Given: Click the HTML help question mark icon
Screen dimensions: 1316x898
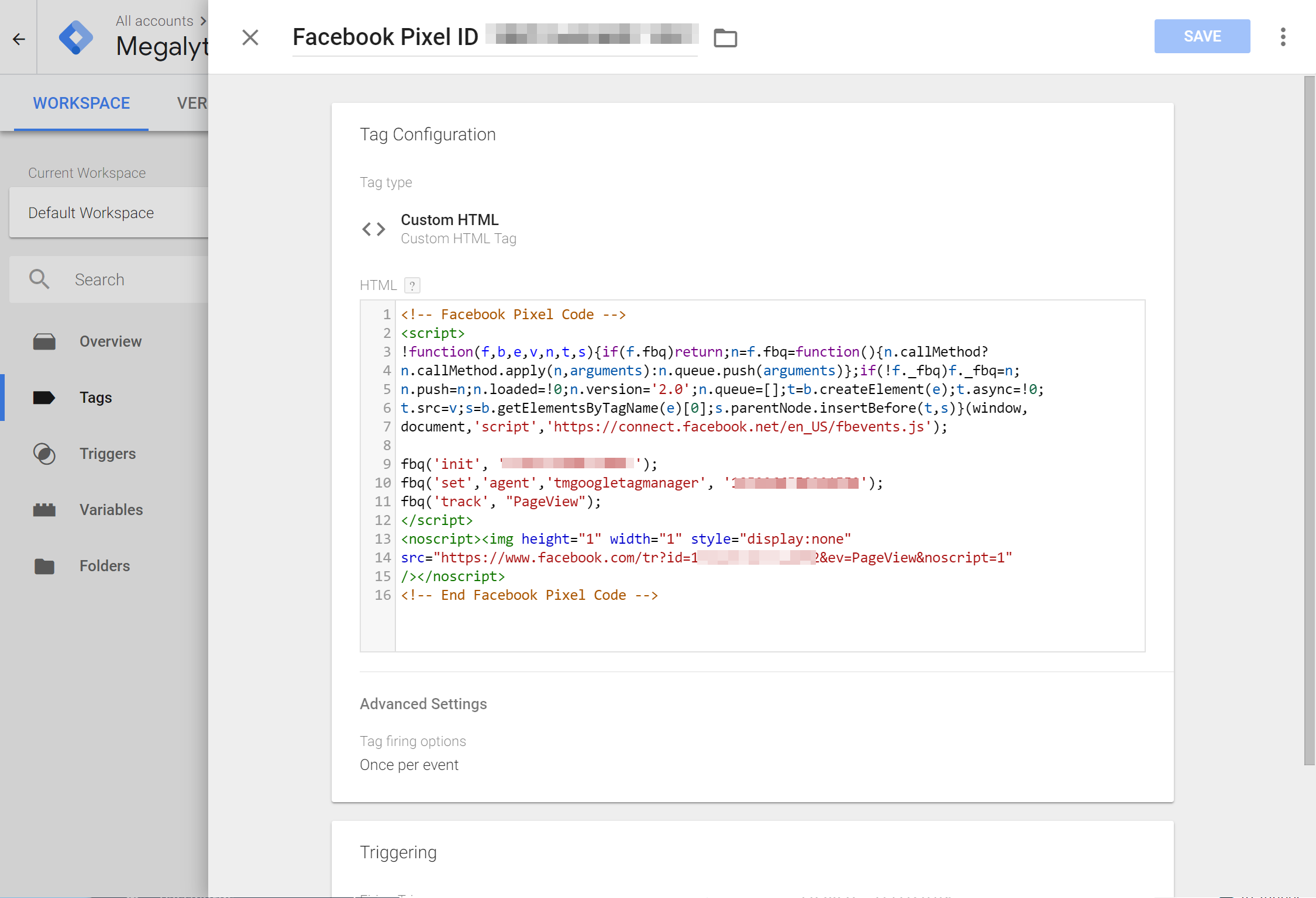Looking at the screenshot, I should tap(412, 285).
